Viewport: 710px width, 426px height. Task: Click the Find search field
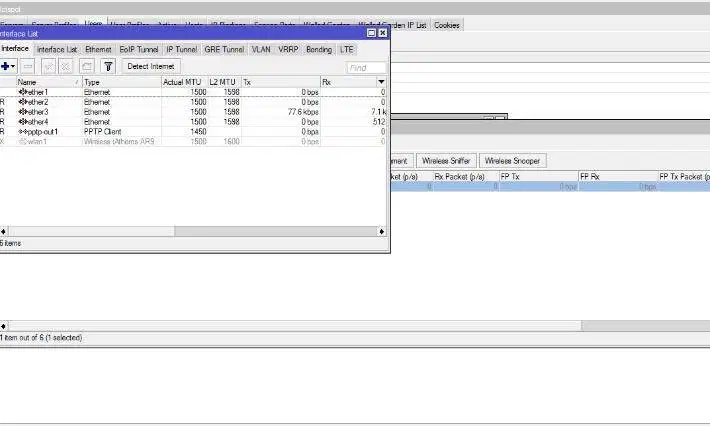(367, 68)
